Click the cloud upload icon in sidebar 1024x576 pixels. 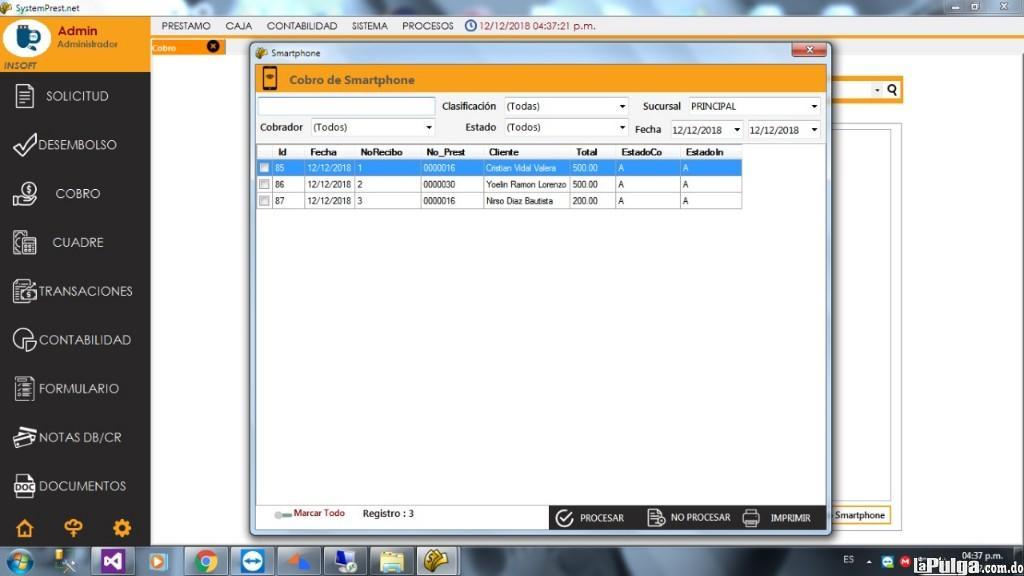73,528
